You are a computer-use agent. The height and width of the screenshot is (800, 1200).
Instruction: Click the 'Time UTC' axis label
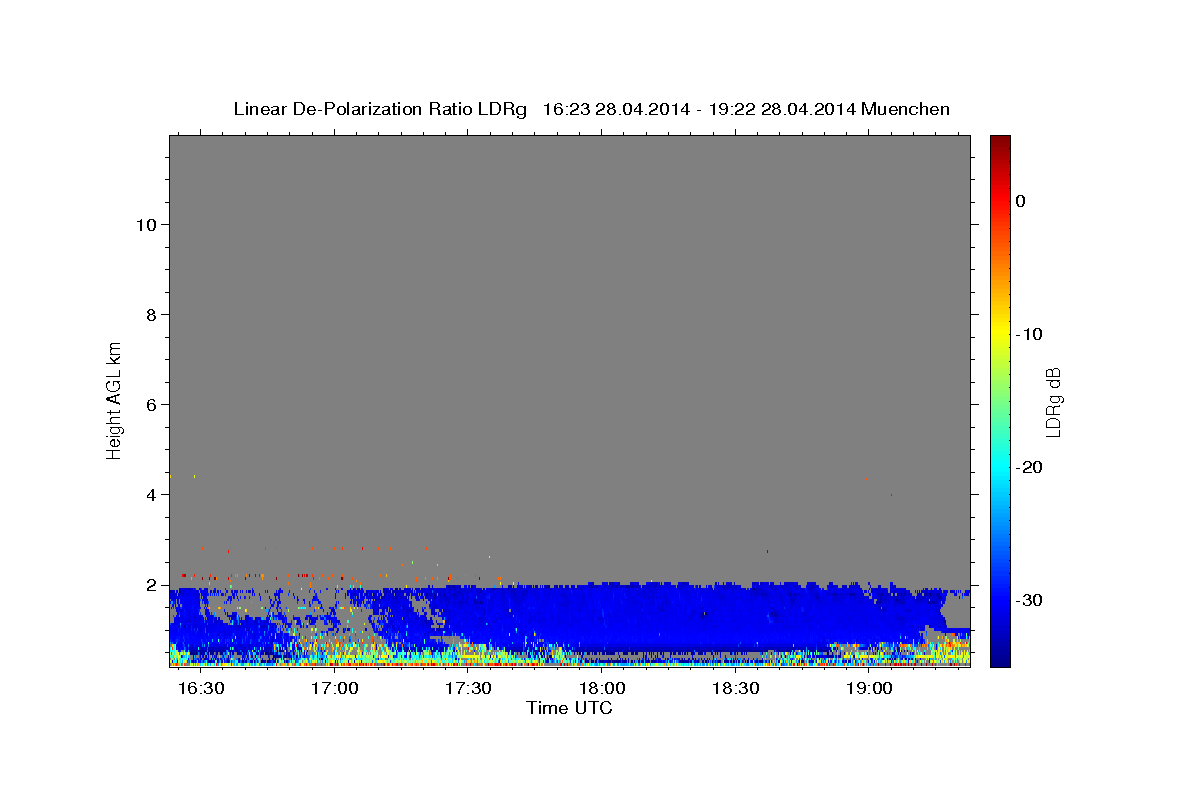click(x=569, y=708)
